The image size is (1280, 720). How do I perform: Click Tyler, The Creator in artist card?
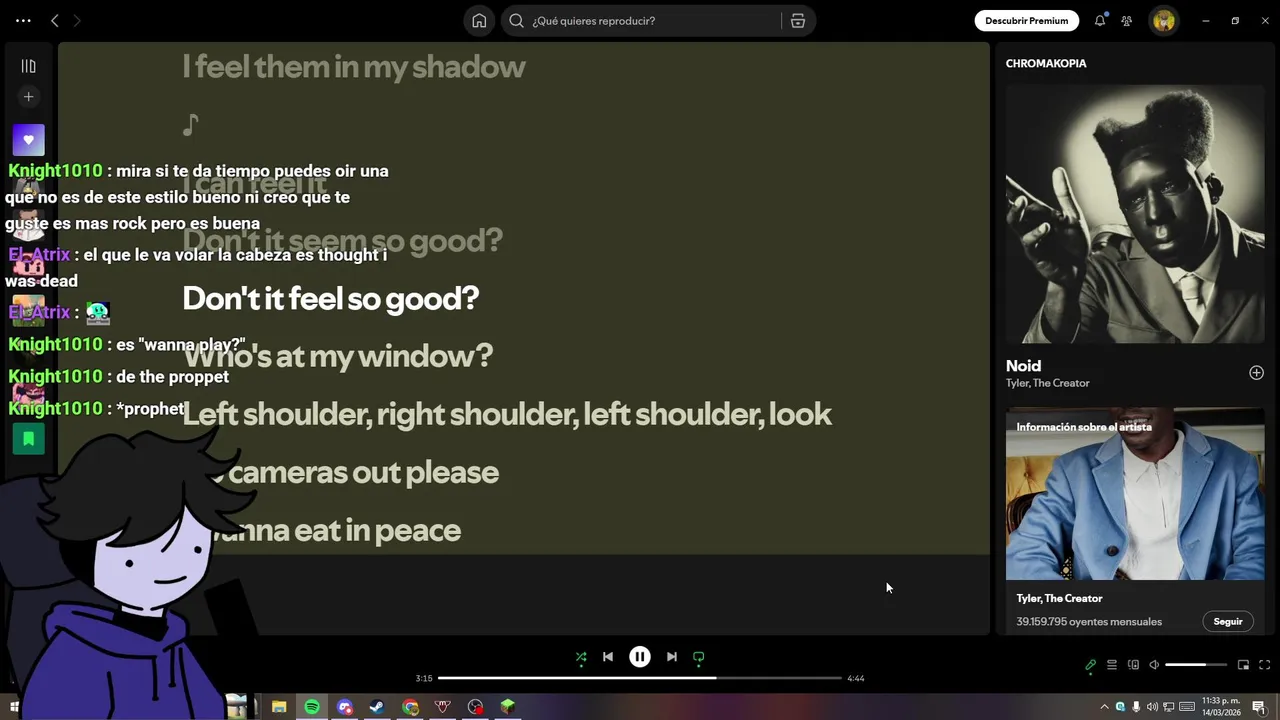tap(1059, 598)
